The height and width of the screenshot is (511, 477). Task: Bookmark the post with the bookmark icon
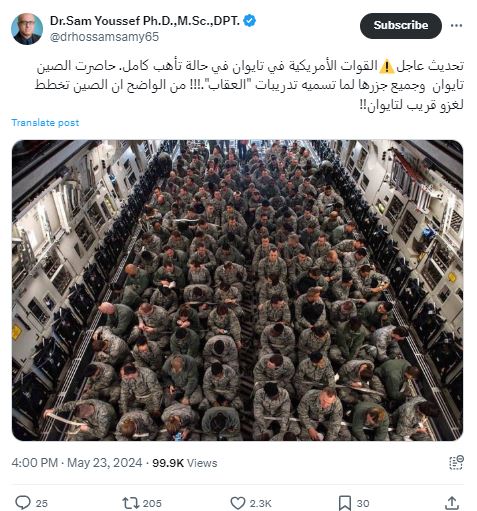point(345,503)
